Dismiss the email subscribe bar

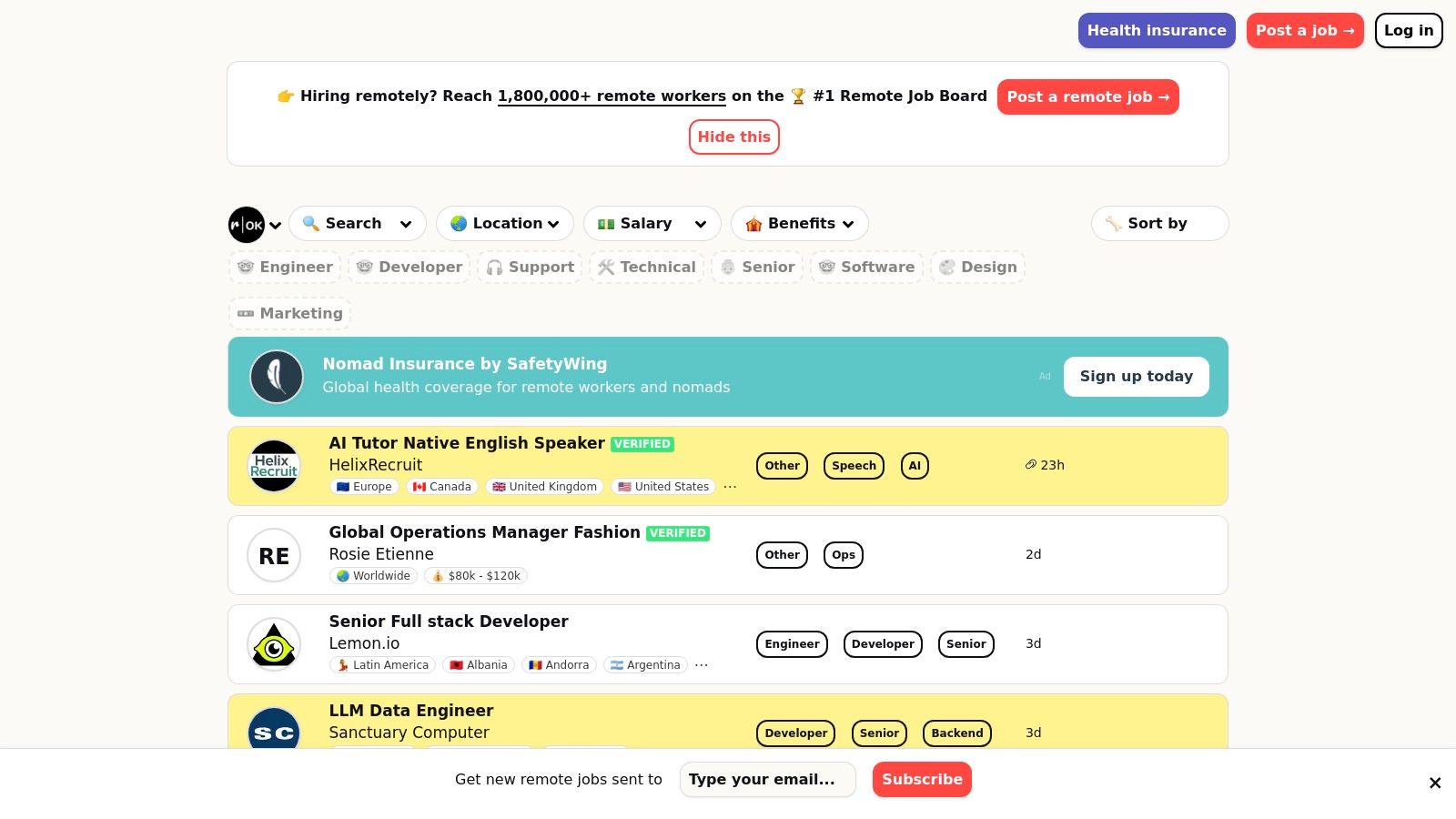point(1435,783)
